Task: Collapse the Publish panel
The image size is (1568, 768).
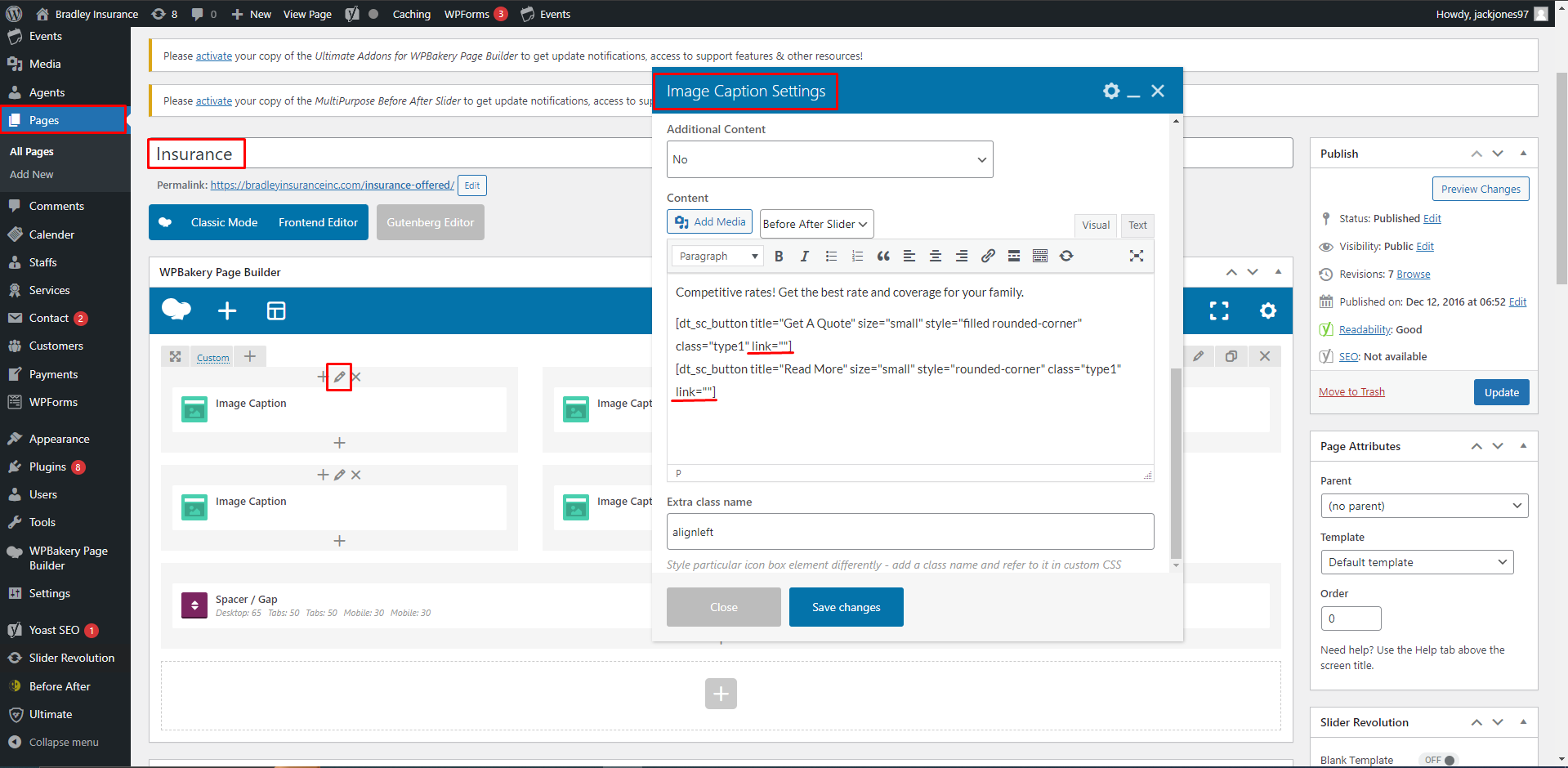Action: [x=1523, y=154]
